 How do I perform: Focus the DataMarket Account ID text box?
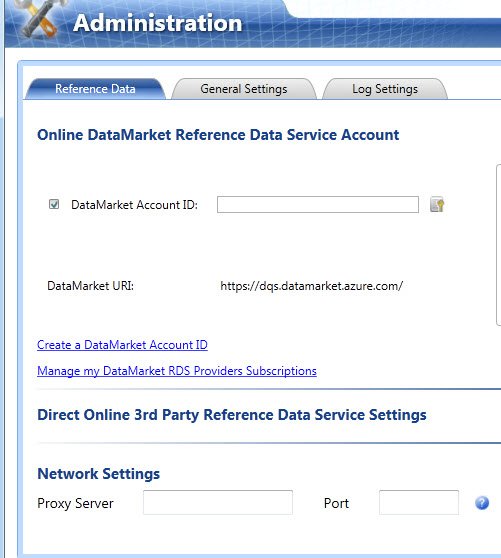(318, 204)
